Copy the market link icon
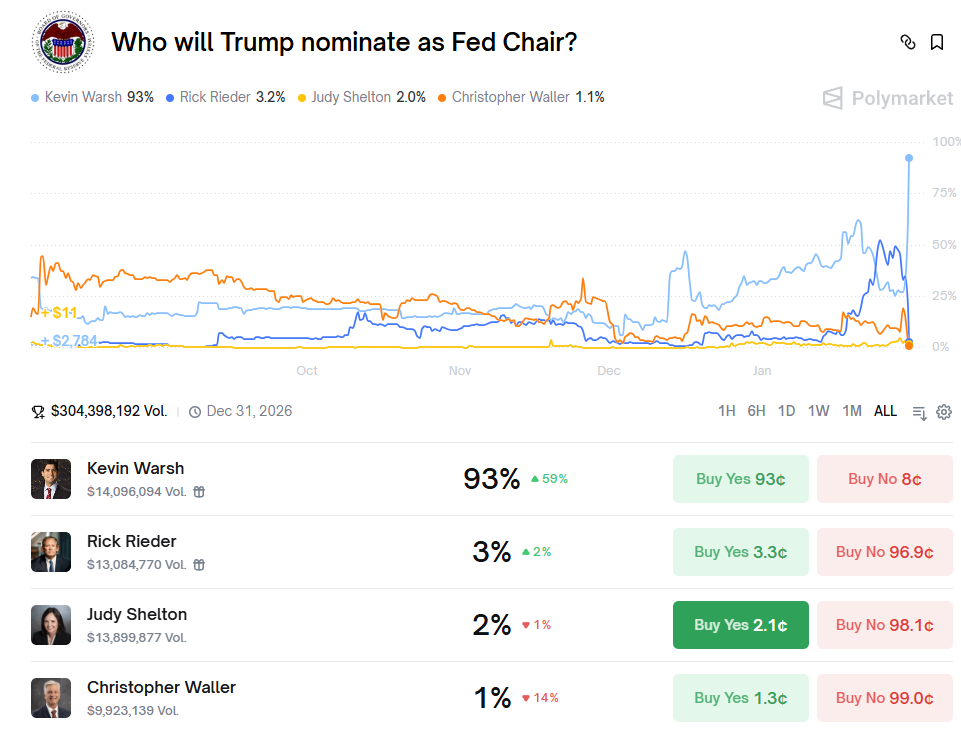961x729 pixels. coord(907,42)
